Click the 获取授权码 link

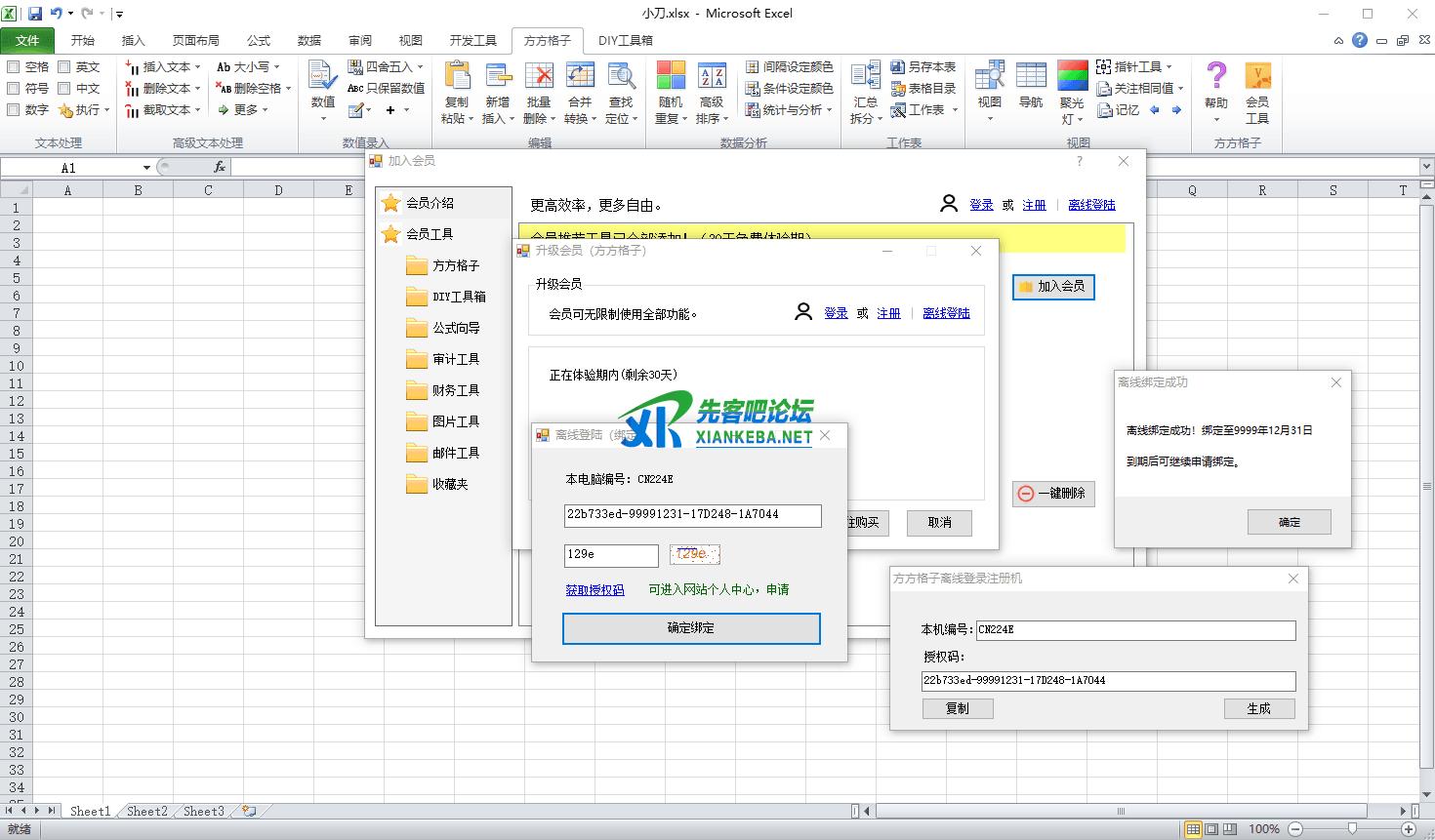pyautogui.click(x=594, y=590)
